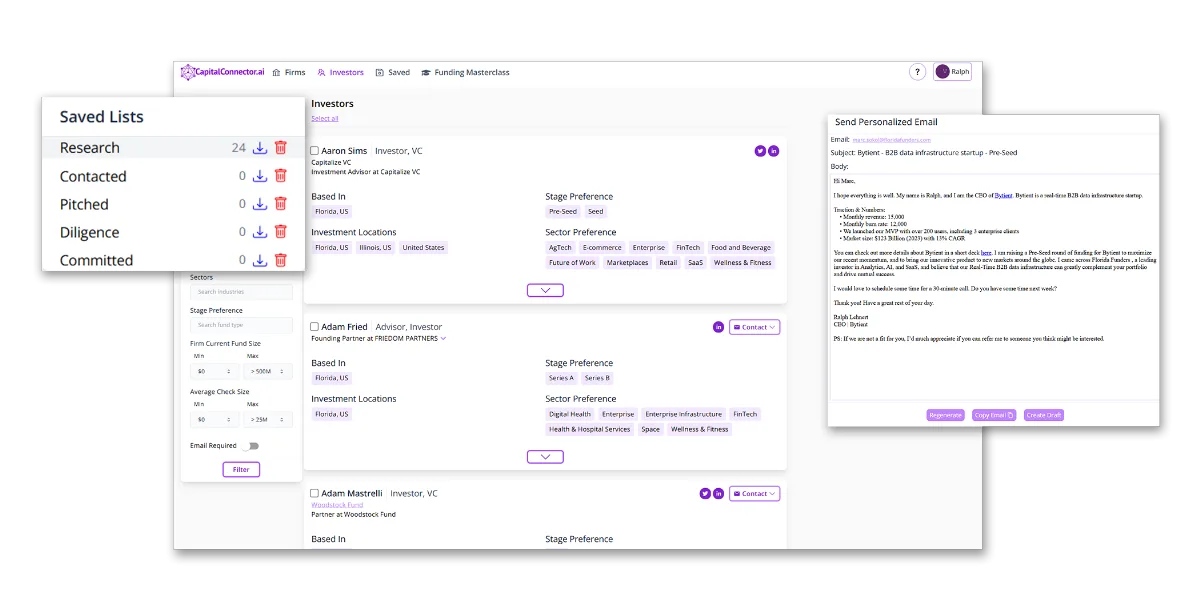Open Adam Mastrelli's LinkedIn profile icon
This screenshot has height=610, width=1200.
click(x=718, y=494)
